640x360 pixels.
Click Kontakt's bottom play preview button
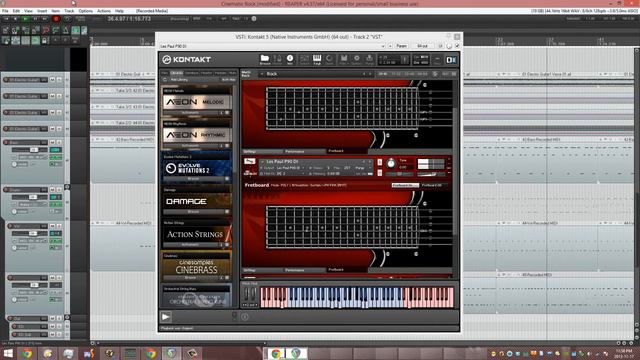166,317
